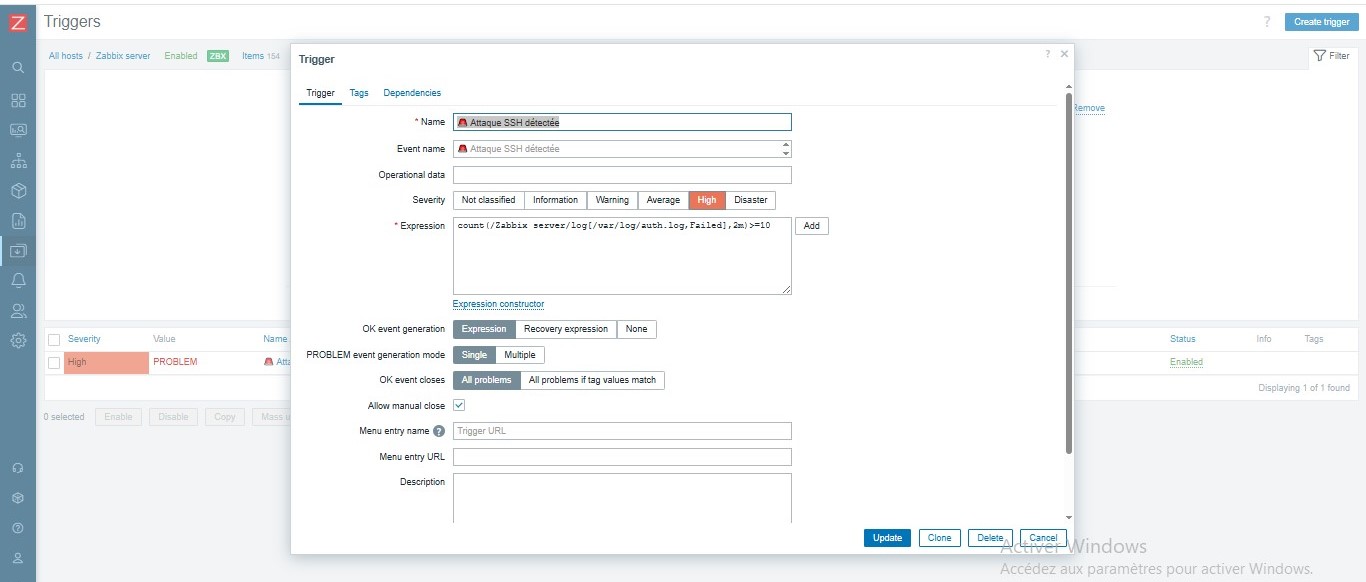1366x582 pixels.
Task: Set OK event generation to None
Action: point(637,329)
